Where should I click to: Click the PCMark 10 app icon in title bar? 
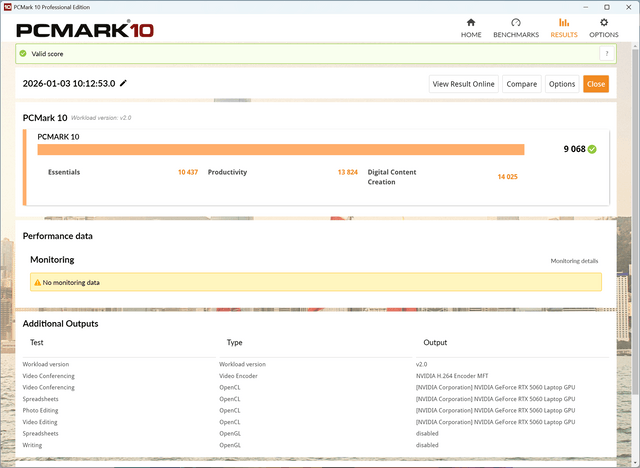(7, 7)
